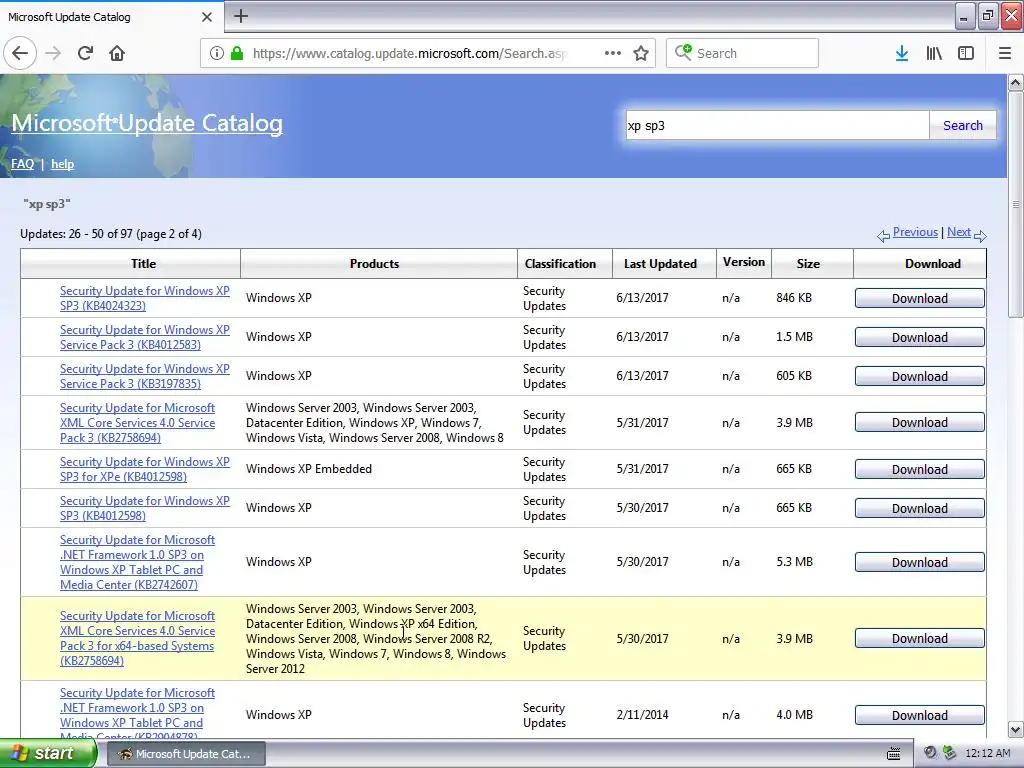The height and width of the screenshot is (768, 1024).
Task: Click the right arrow beside Next
Action: click(x=980, y=236)
